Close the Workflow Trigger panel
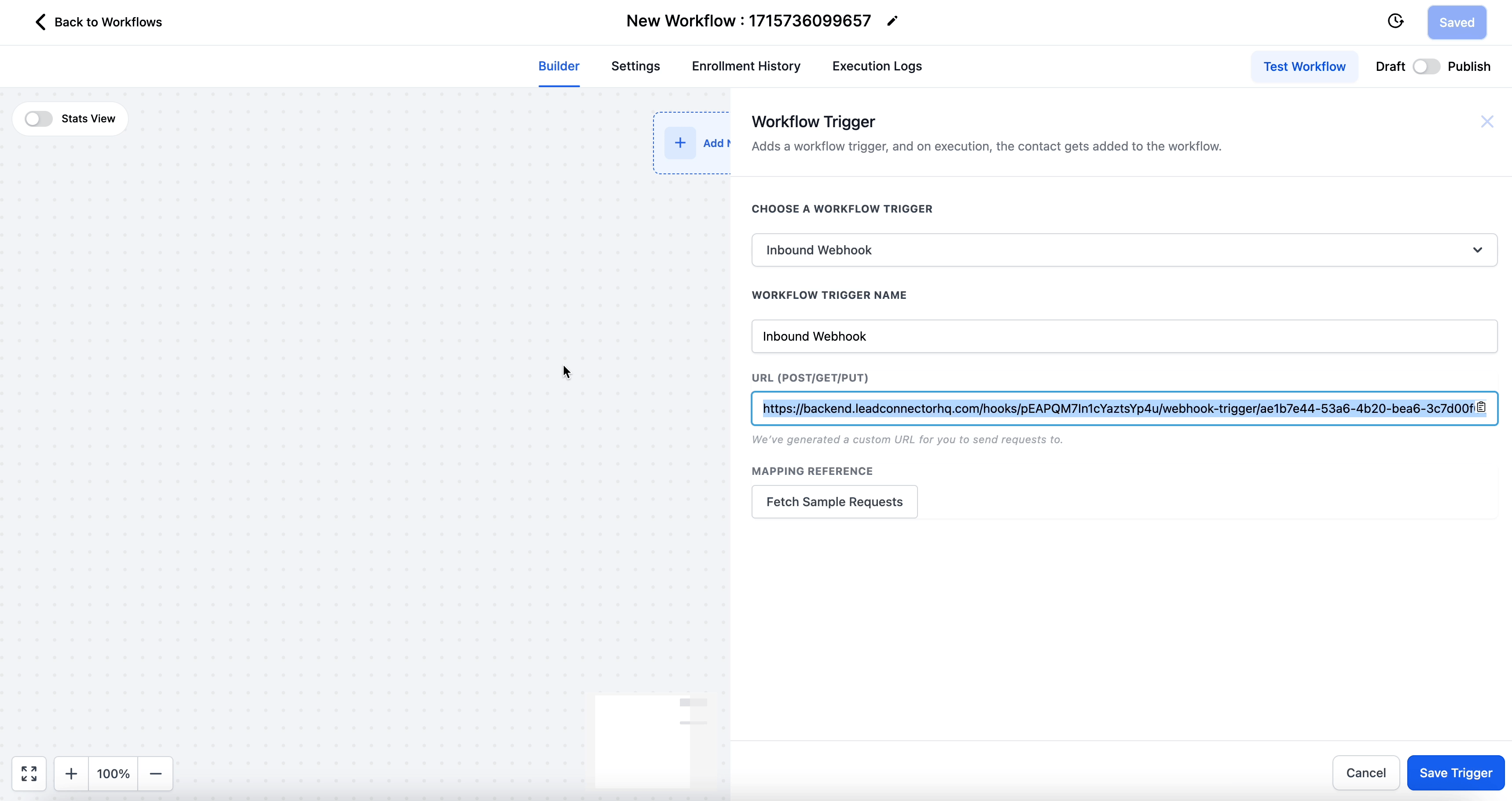This screenshot has height=801, width=1512. coord(1487,121)
